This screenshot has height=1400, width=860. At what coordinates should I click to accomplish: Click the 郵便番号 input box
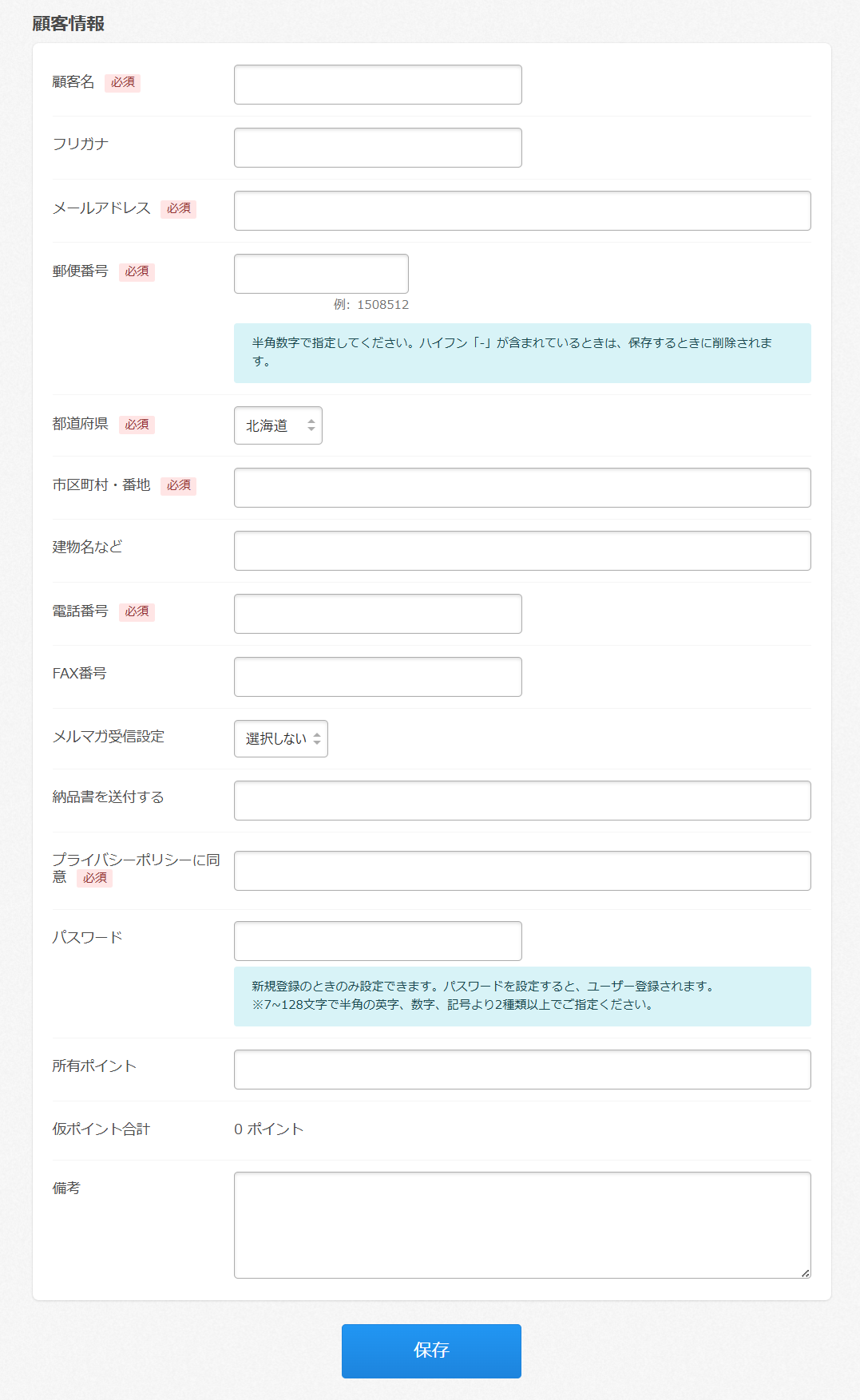(x=321, y=274)
